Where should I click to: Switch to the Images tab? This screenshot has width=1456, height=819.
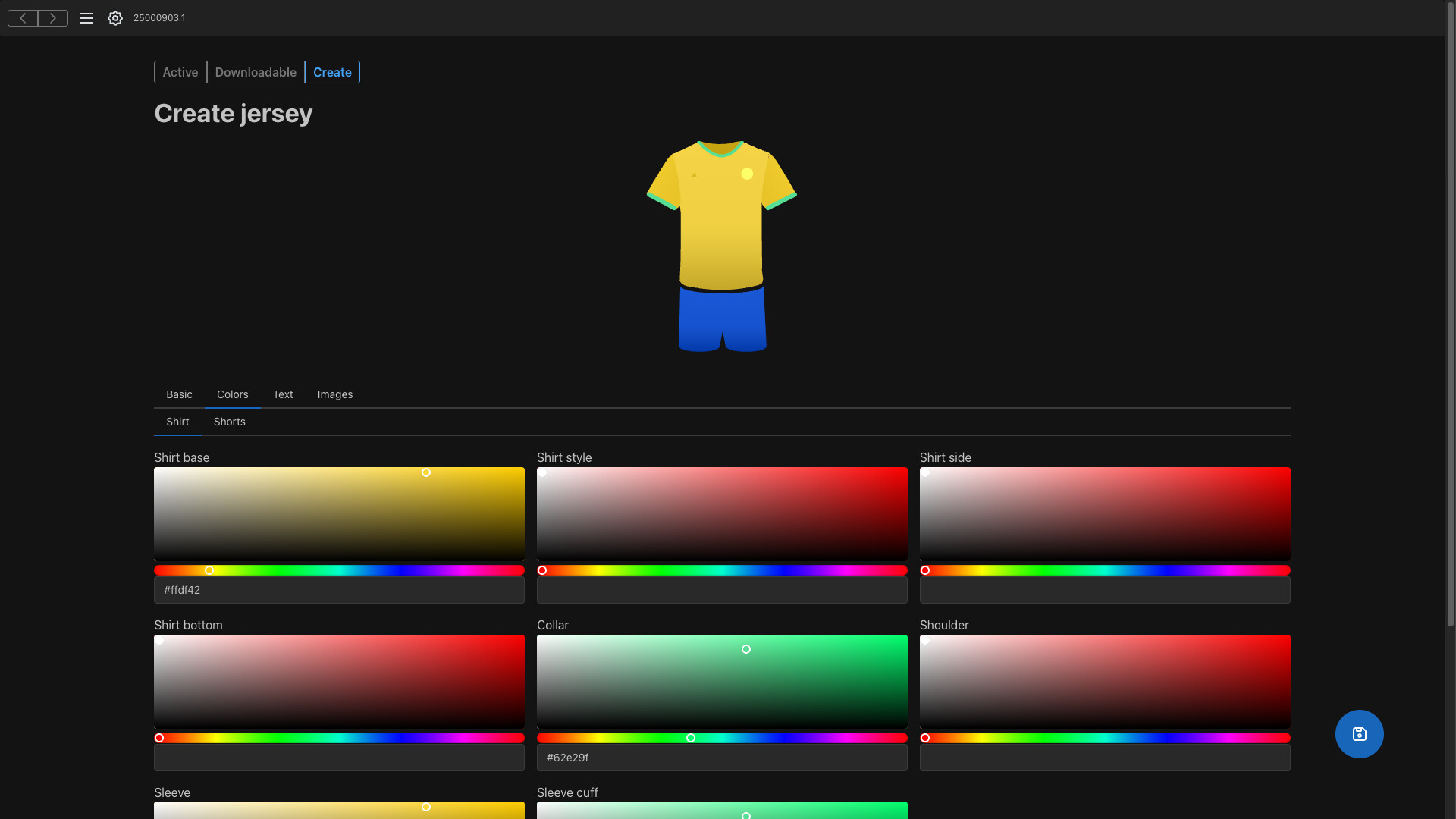pyautogui.click(x=334, y=394)
